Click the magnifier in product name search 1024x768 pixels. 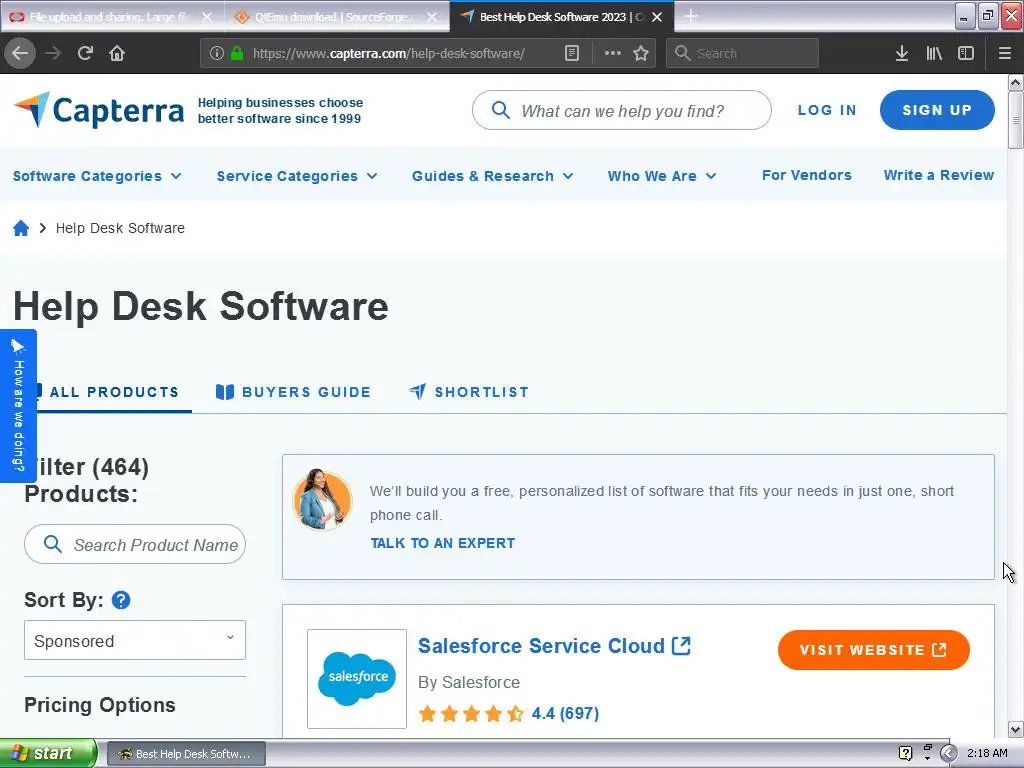[x=52, y=544]
